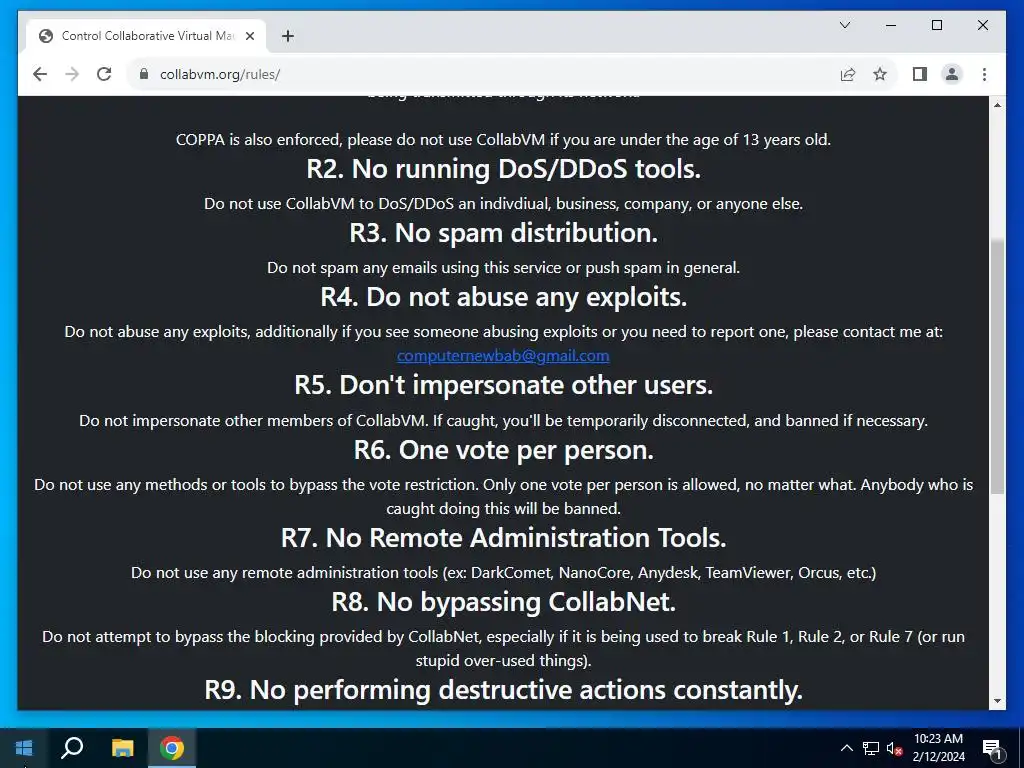Click heading R3. No spam distribution.

click(504, 233)
